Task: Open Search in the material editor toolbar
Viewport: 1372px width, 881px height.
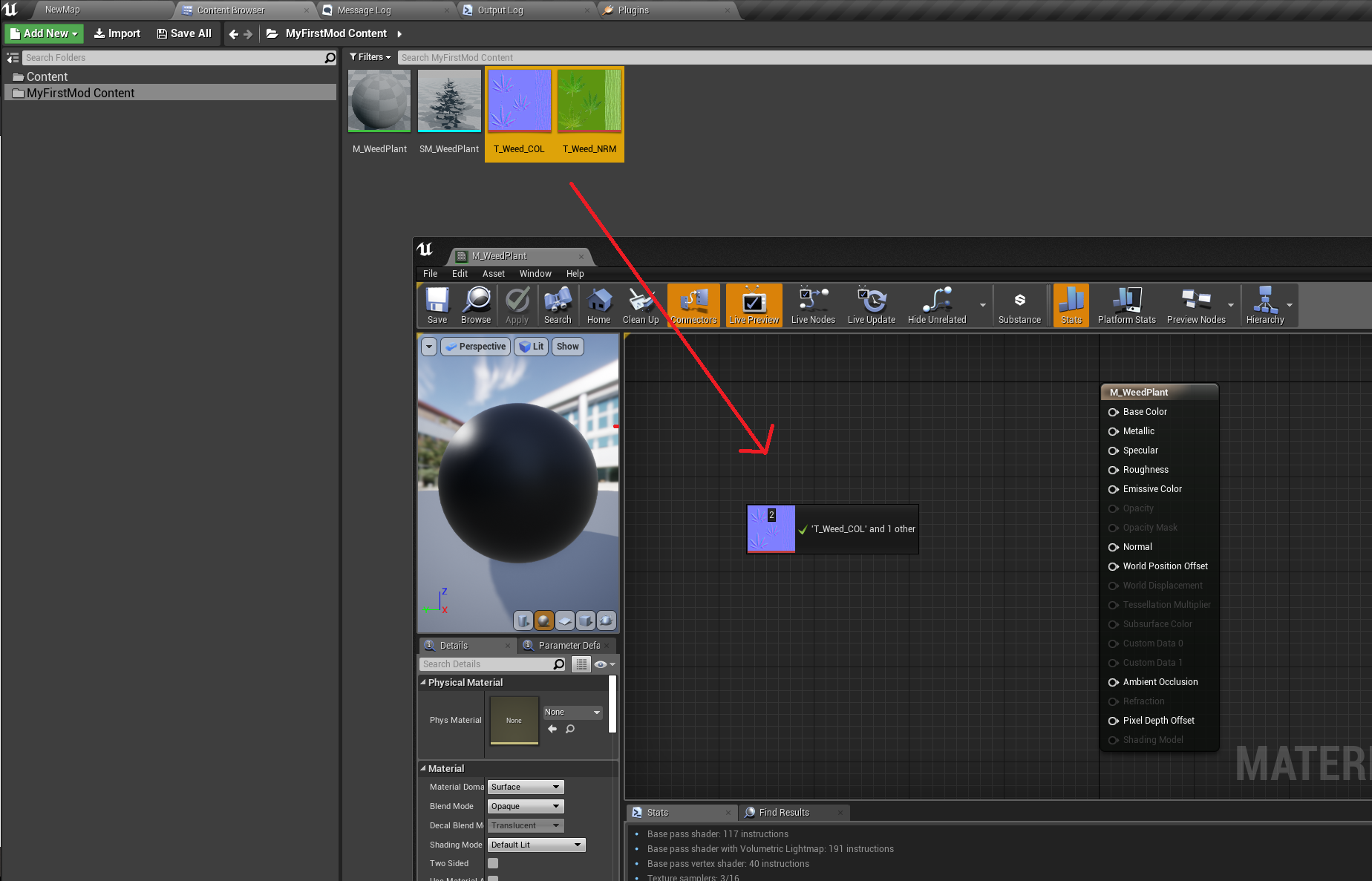Action: click(558, 305)
